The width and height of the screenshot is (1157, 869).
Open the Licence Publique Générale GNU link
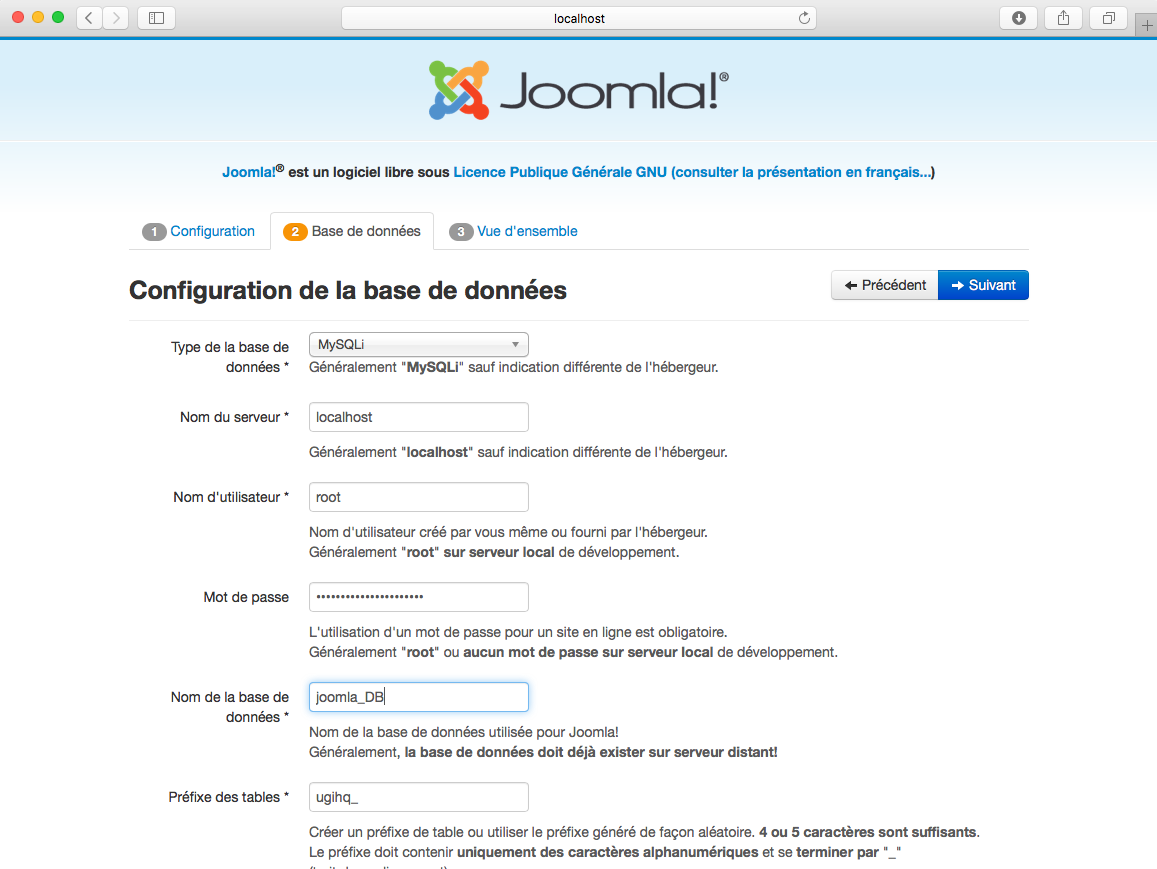[x=559, y=172]
